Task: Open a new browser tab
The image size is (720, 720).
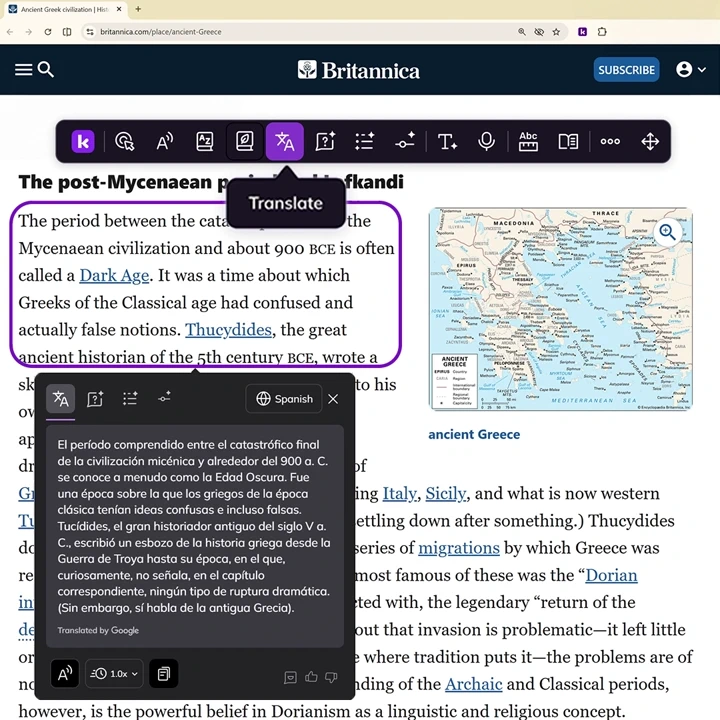Action: click(138, 9)
